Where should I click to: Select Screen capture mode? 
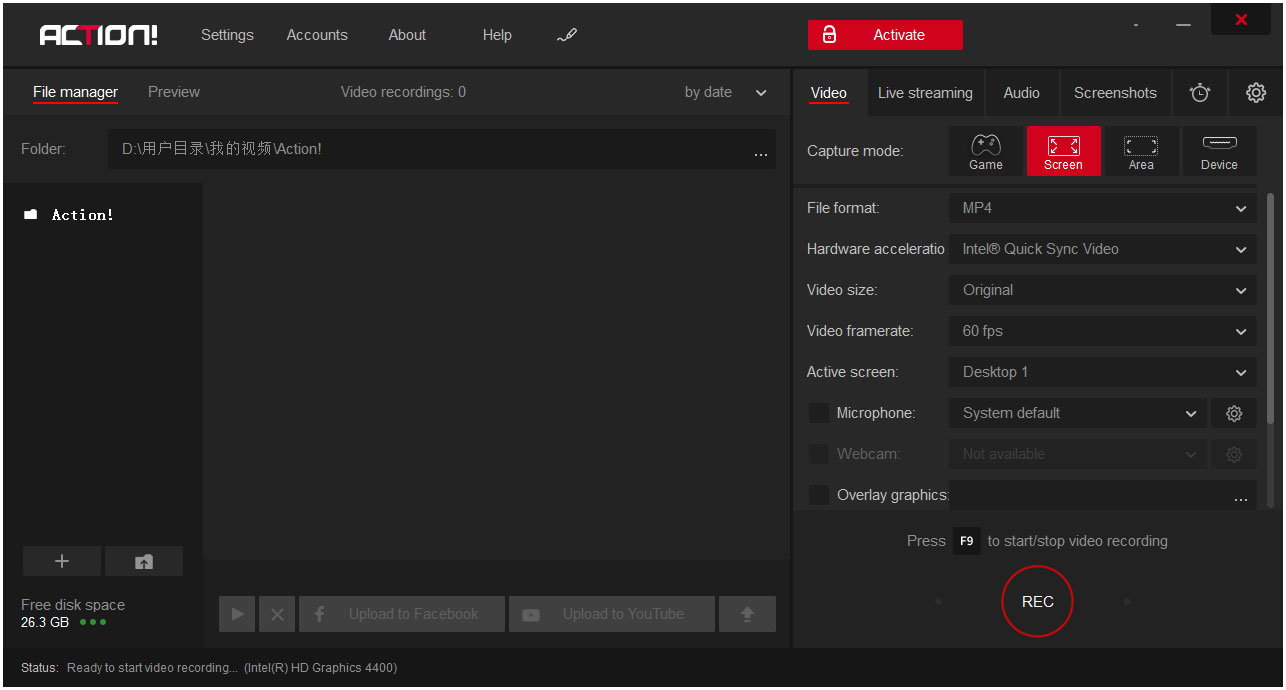[x=1064, y=151]
